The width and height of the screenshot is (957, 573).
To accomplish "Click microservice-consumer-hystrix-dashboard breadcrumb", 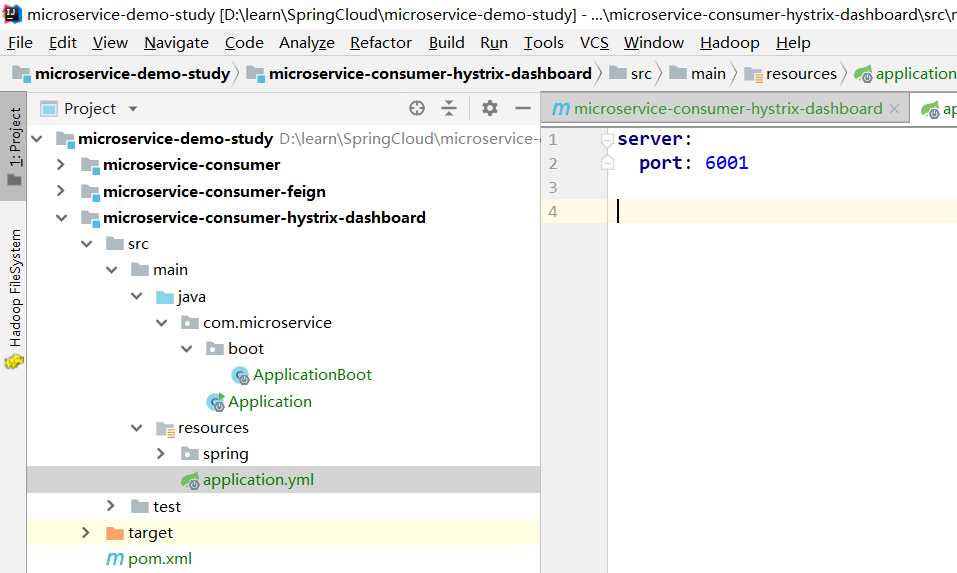I will pos(430,74).
